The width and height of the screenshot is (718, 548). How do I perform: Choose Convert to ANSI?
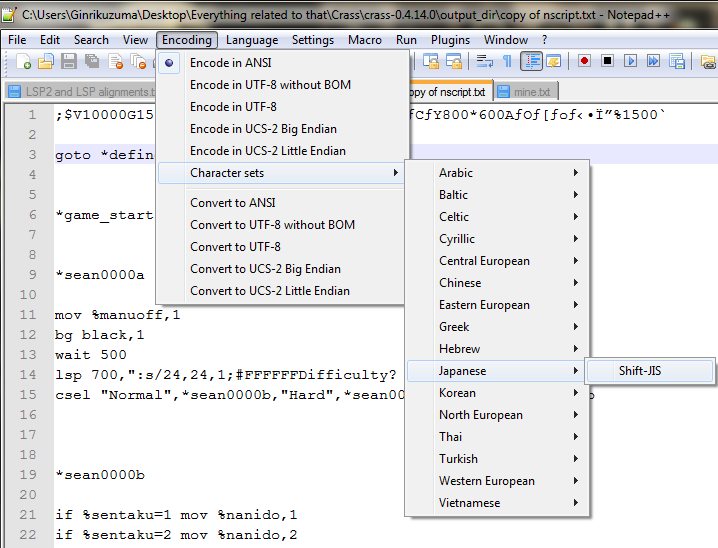[281, 203]
